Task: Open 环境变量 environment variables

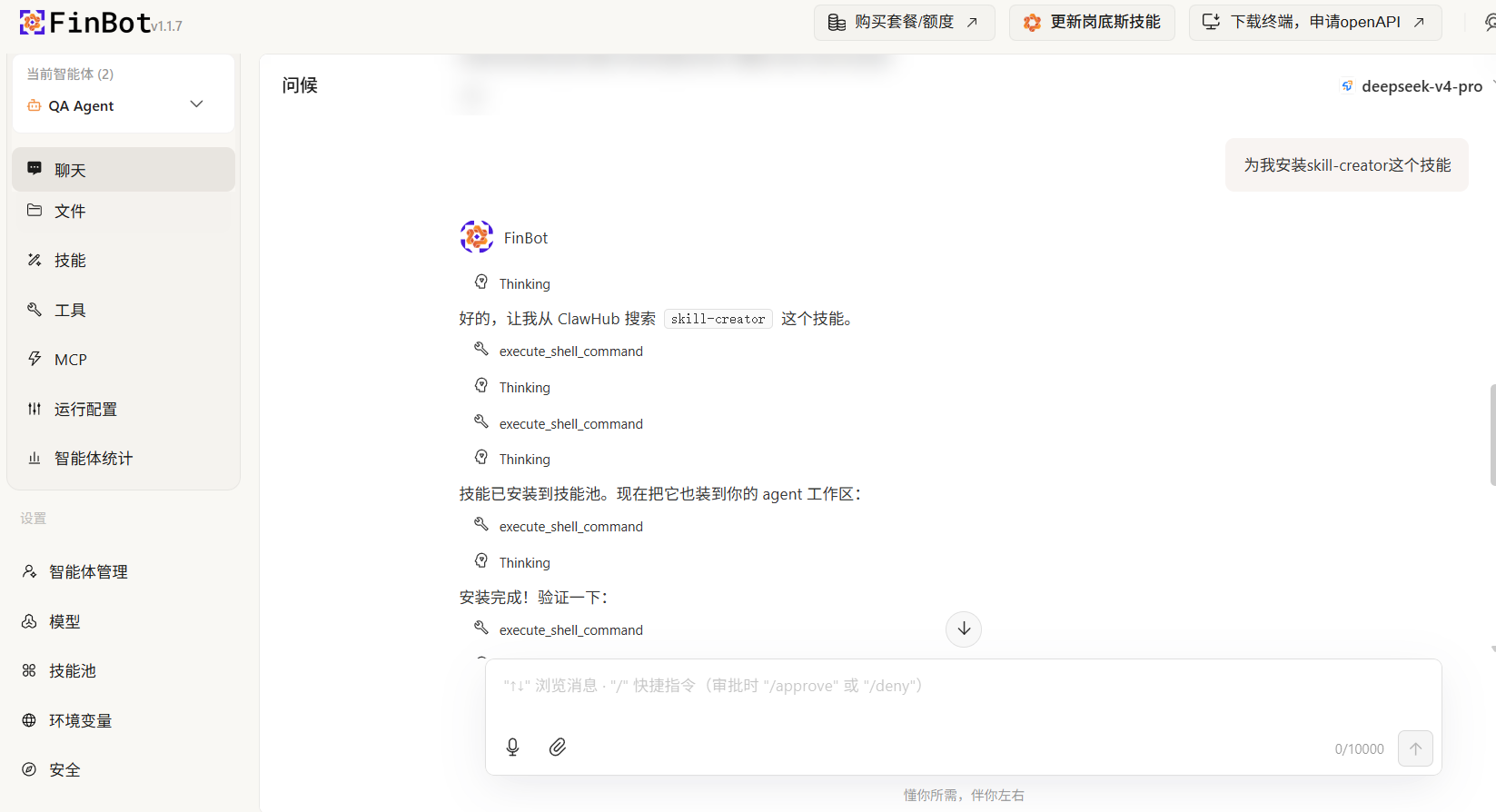Action: (x=124, y=720)
